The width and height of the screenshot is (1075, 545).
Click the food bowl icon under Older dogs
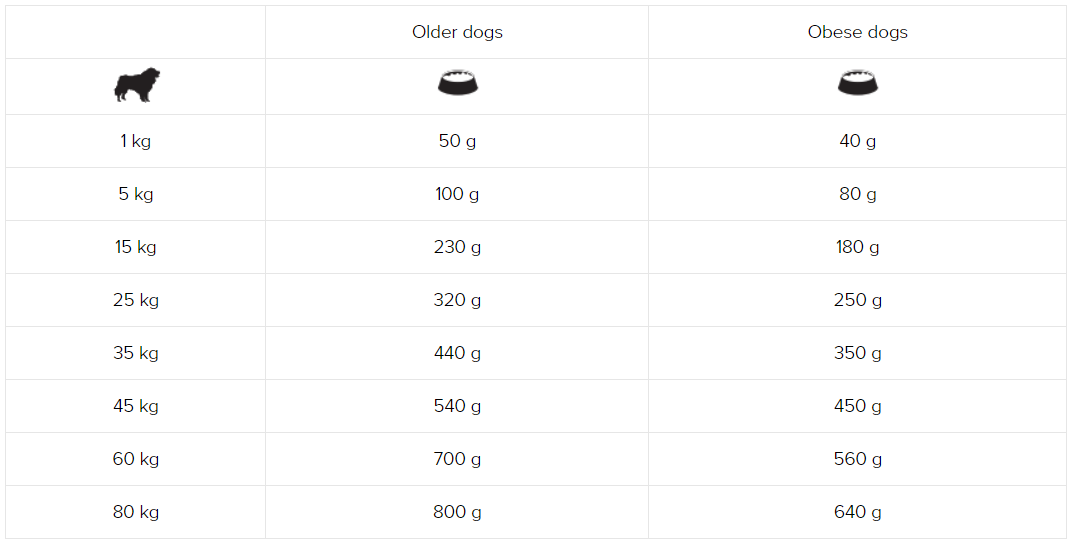point(457,82)
